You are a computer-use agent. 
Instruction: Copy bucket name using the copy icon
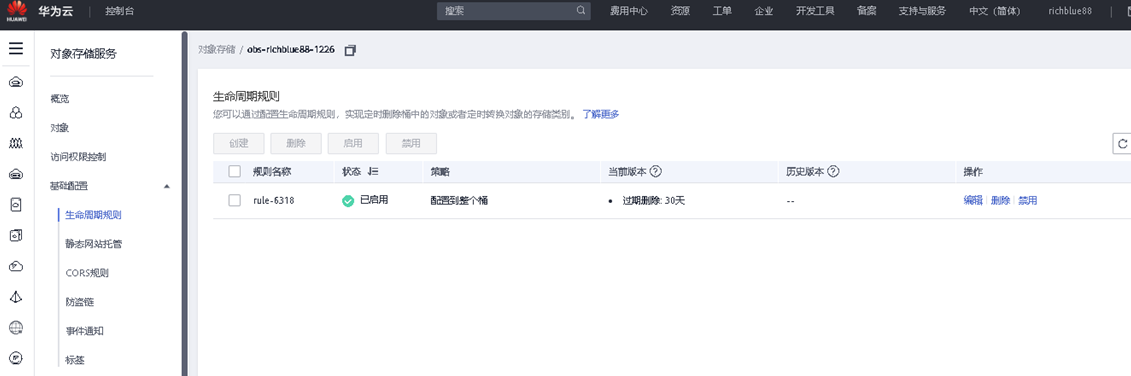(351, 51)
